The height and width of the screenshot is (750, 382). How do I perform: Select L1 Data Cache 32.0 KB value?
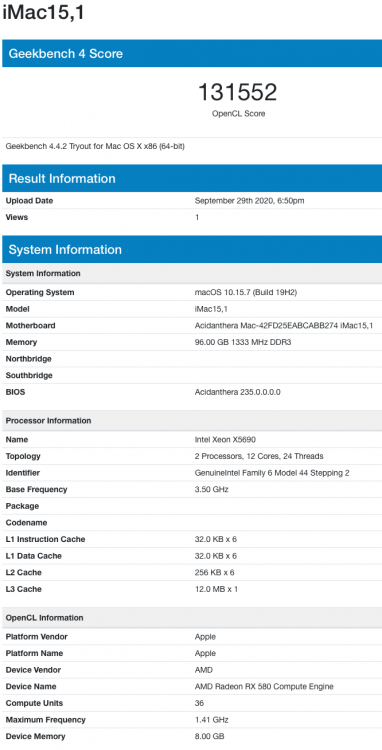(x=216, y=556)
